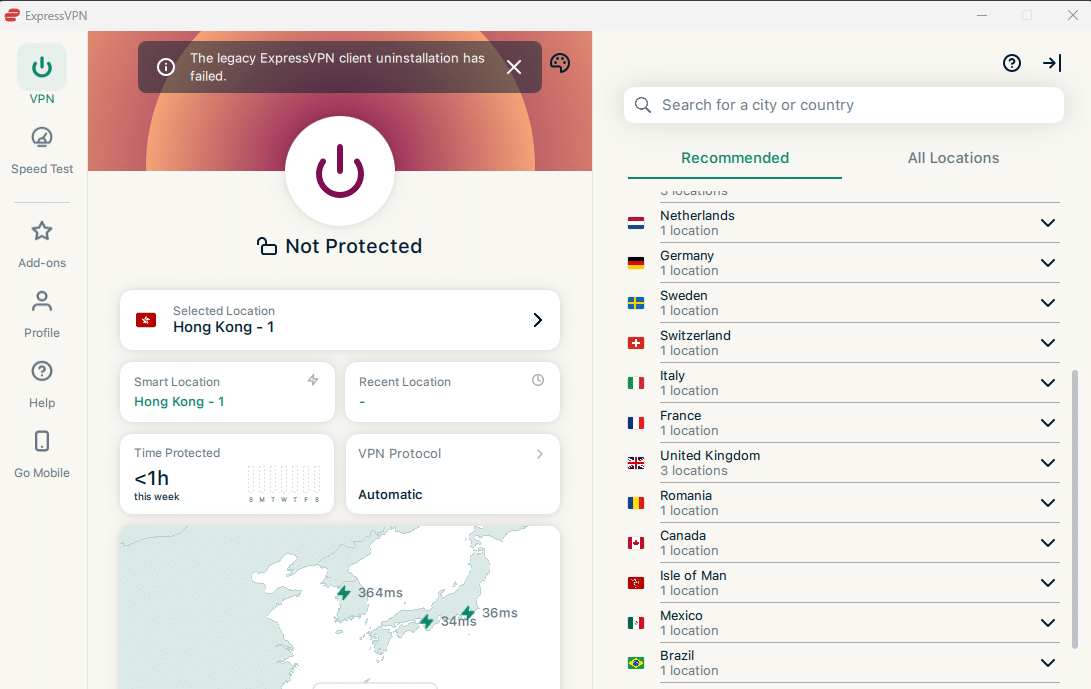Switch to the All Locations tab
Image resolution: width=1091 pixels, height=689 pixels.
(x=953, y=157)
